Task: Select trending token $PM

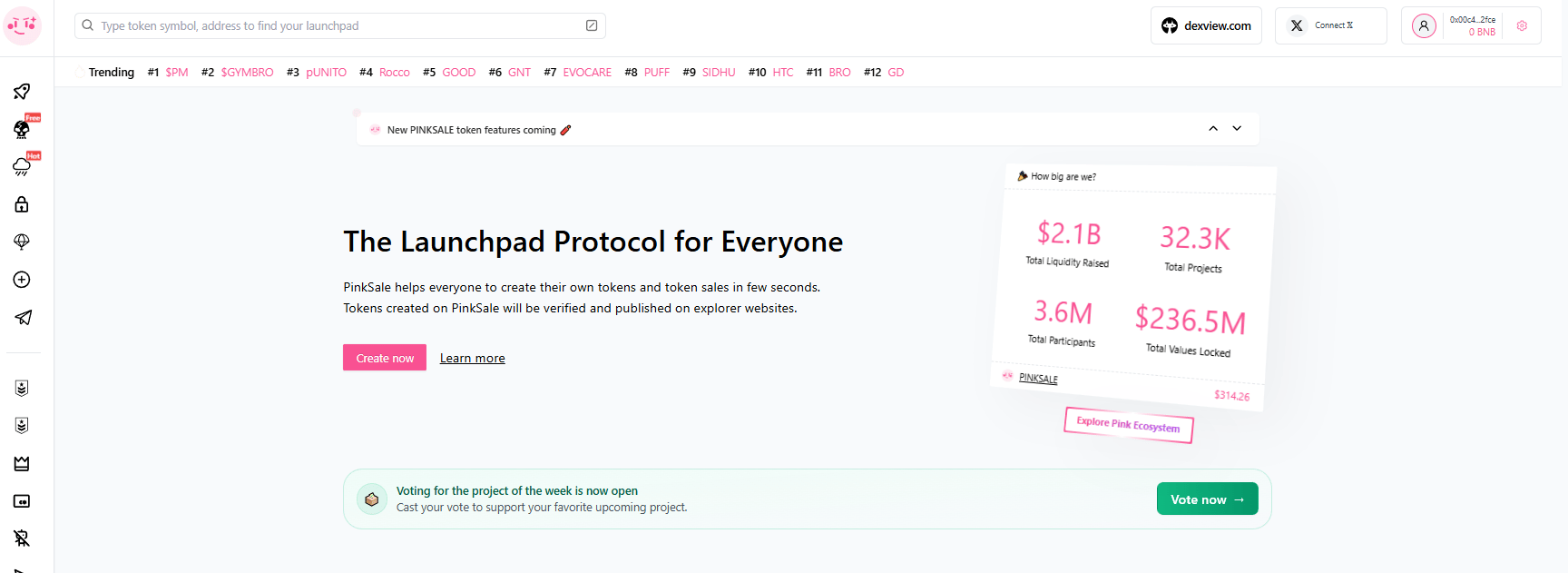Action: coord(177,73)
